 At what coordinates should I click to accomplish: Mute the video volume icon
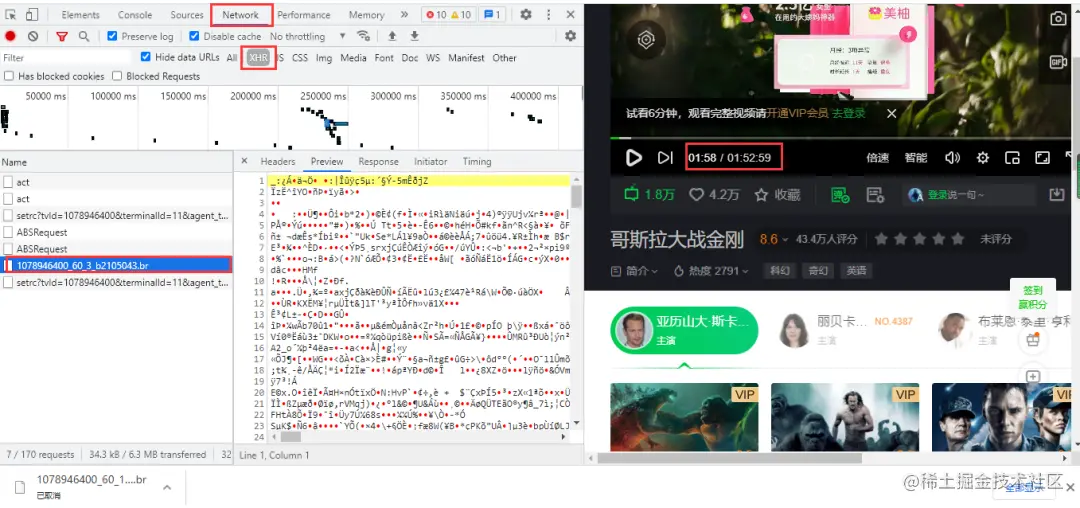tap(953, 158)
